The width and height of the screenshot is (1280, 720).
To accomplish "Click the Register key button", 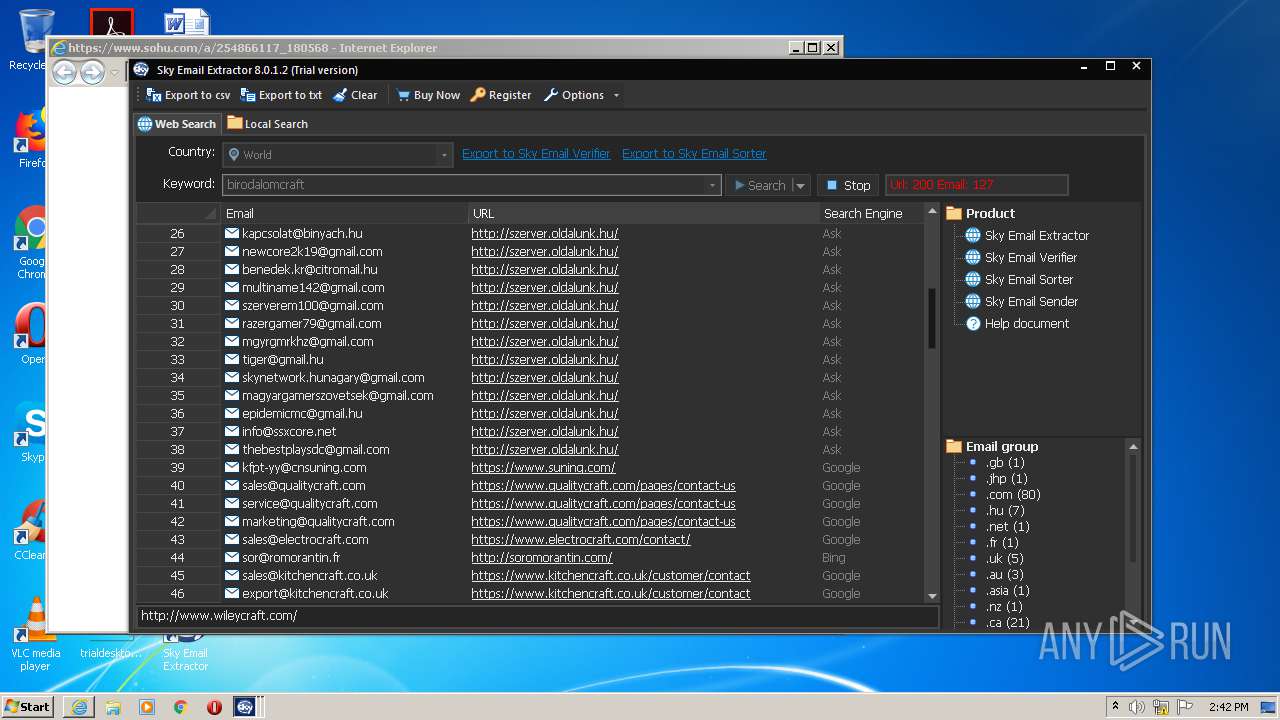I will point(501,95).
